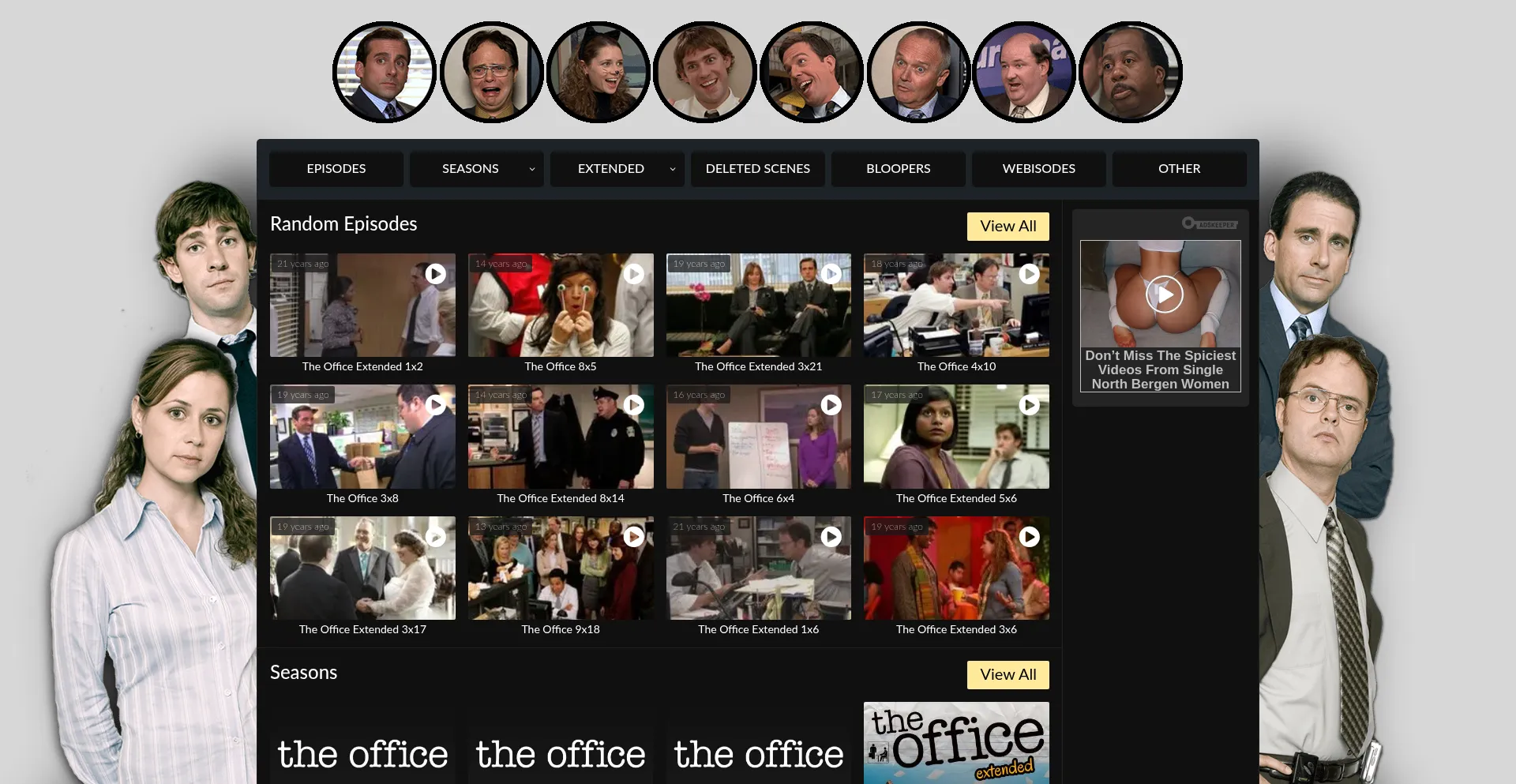The height and width of the screenshot is (784, 1516).
Task: Click View All next to Random Episodes
Action: point(1008,226)
